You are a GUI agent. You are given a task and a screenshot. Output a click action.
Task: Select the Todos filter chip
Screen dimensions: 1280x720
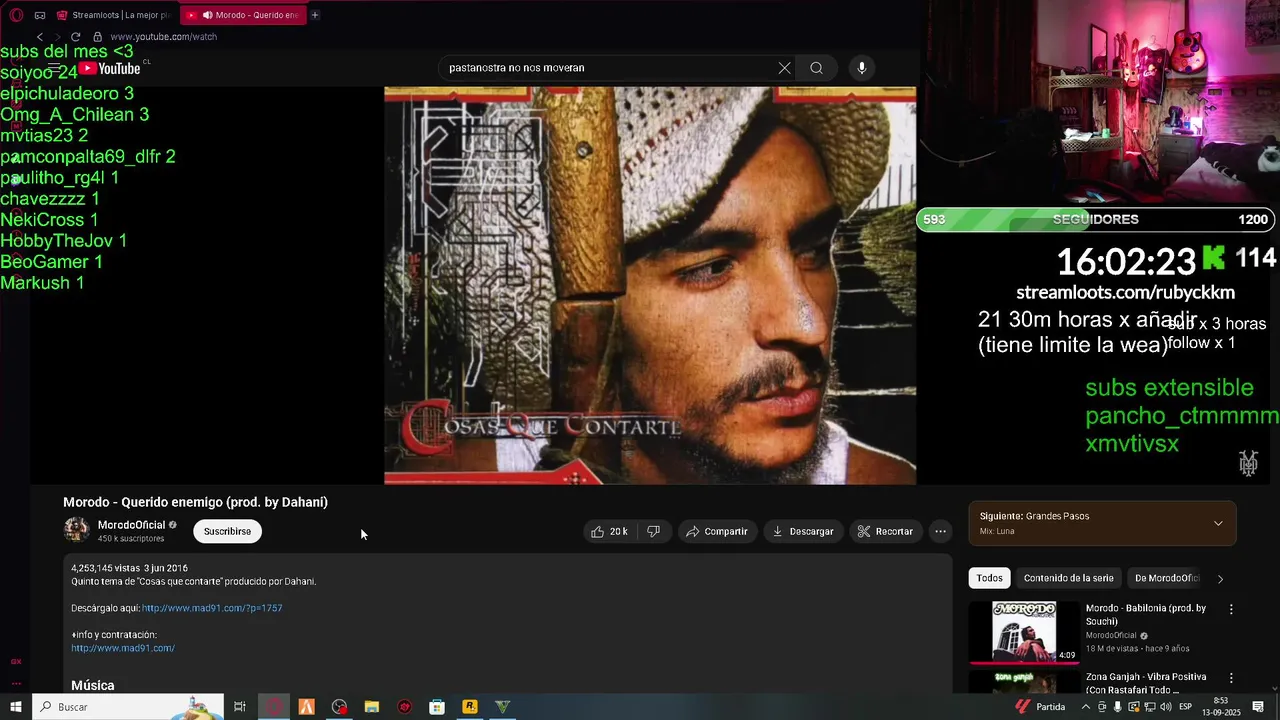989,578
